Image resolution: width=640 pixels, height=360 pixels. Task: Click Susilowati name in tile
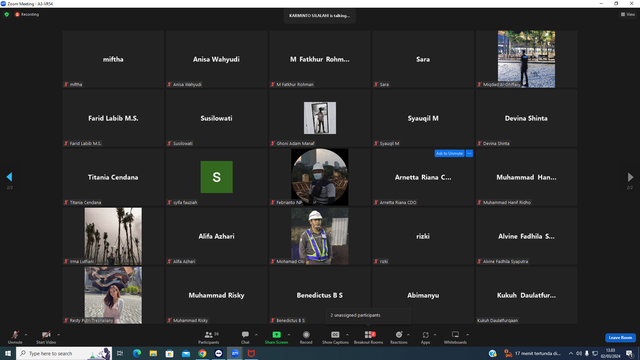click(x=216, y=118)
